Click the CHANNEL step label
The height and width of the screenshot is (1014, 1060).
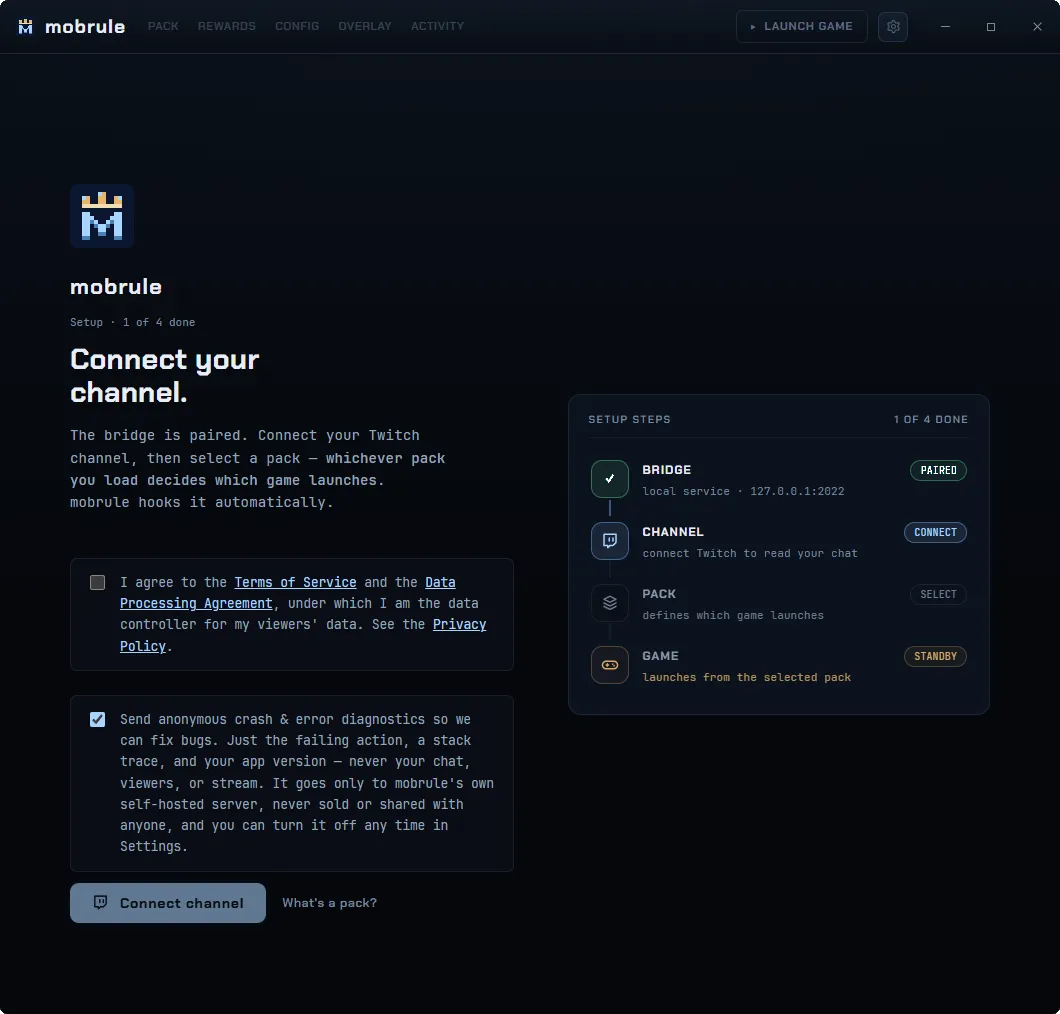673,532
